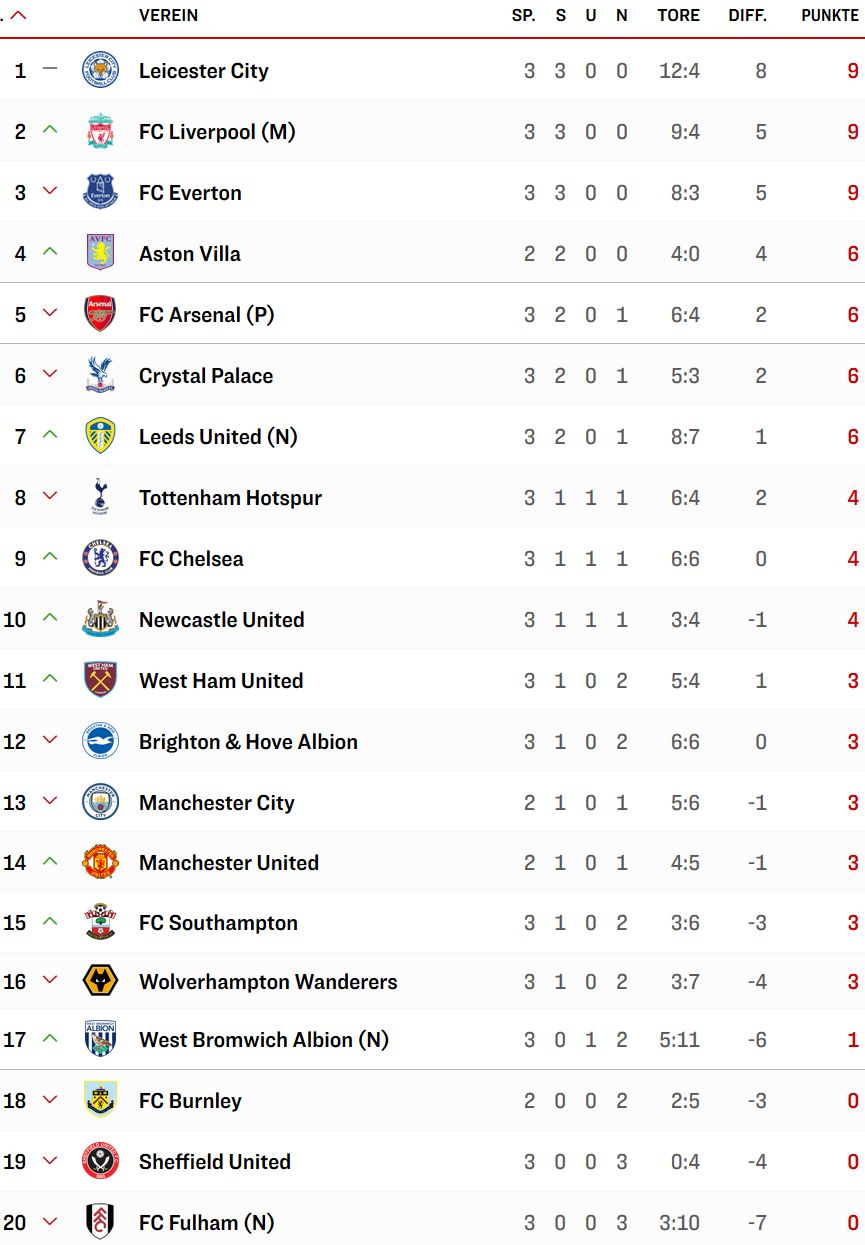Click the Leicester City club crest
Image resolution: width=865 pixels, height=1245 pixels.
(100, 70)
